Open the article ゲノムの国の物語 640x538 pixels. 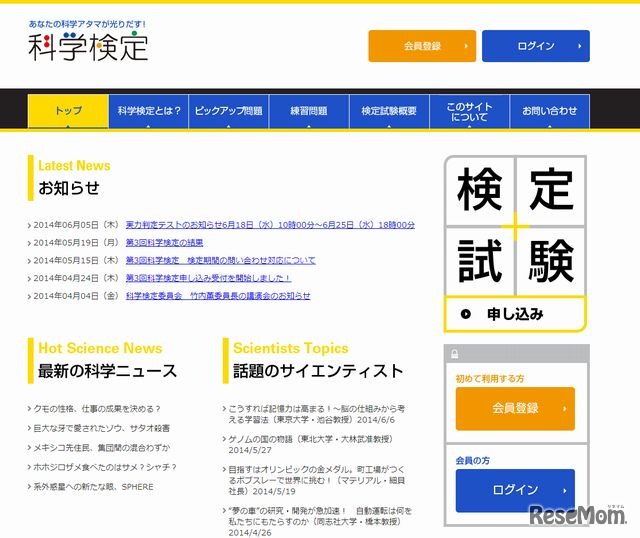coord(311,445)
